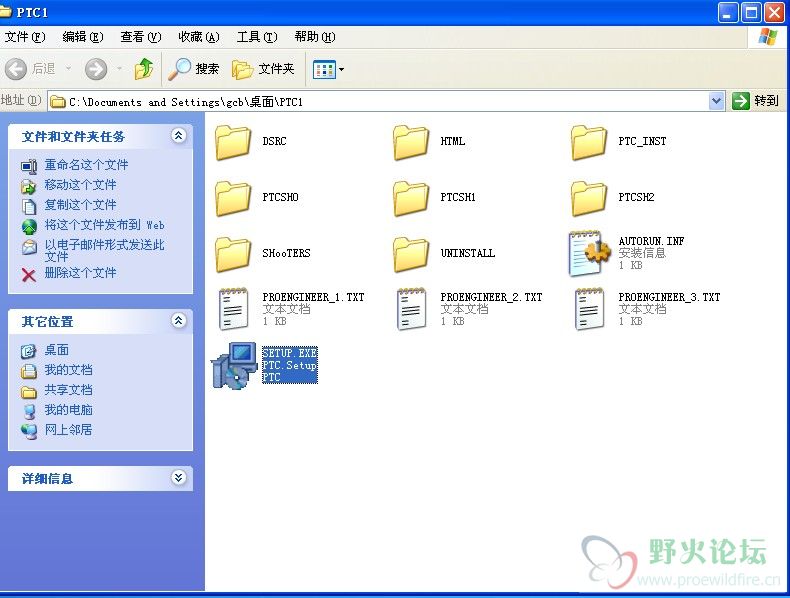790x598 pixels.
Task: Open the back history dropdown arrow
Action: click(69, 69)
